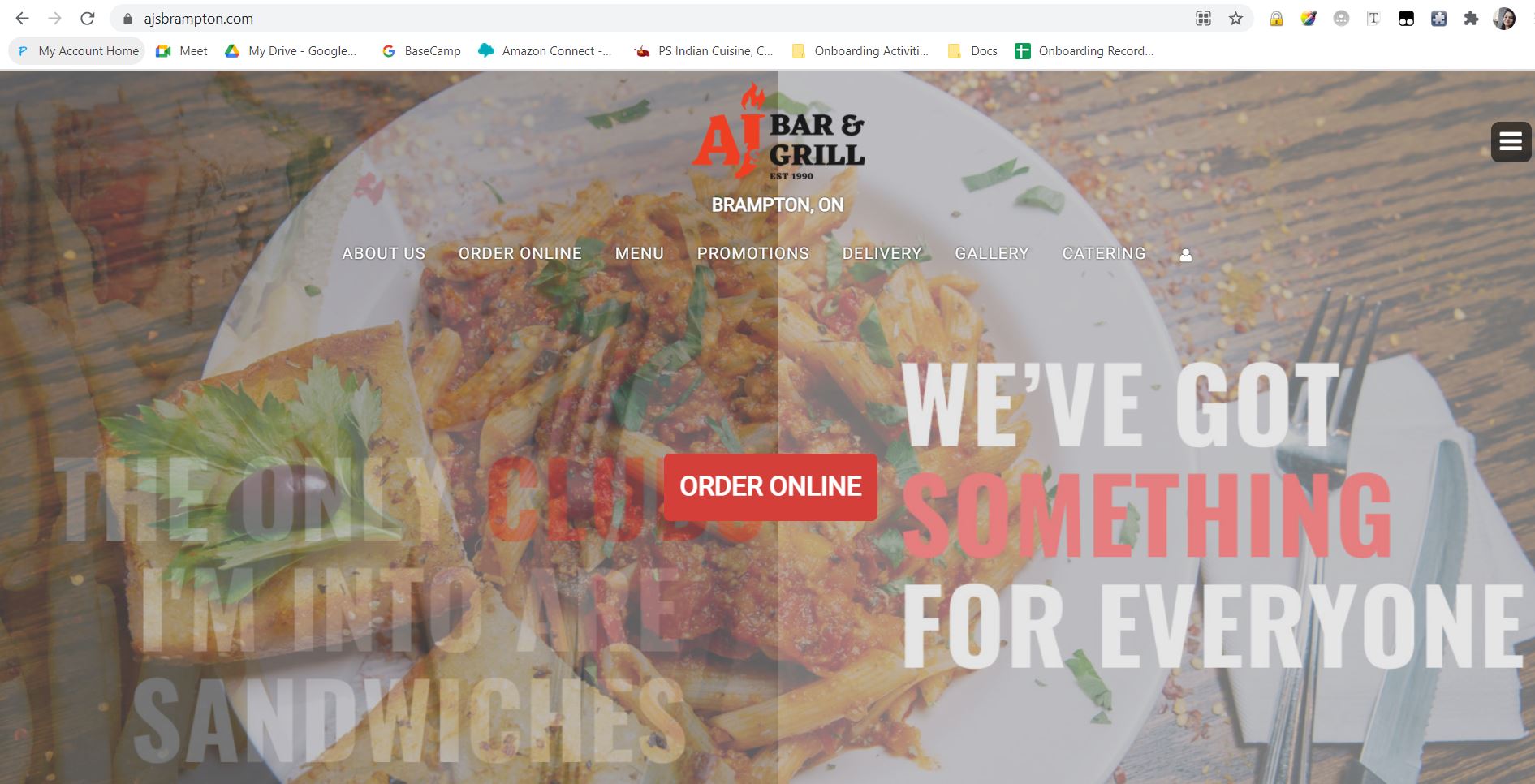The width and height of the screenshot is (1535, 784).
Task: Open the Onboarding Activities bookmark folder
Action: [860, 51]
